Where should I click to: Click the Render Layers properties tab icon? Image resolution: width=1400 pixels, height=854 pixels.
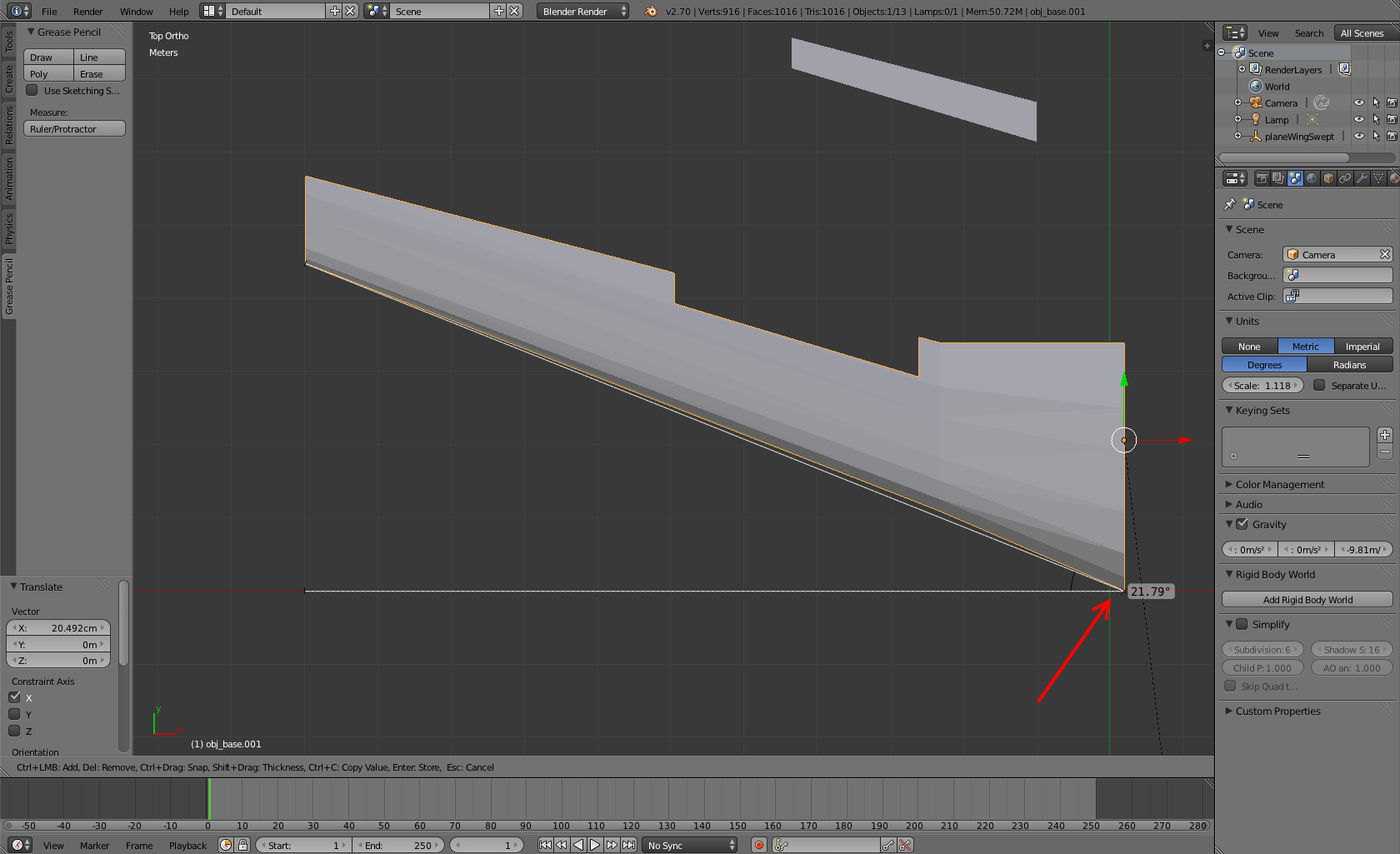click(1278, 178)
